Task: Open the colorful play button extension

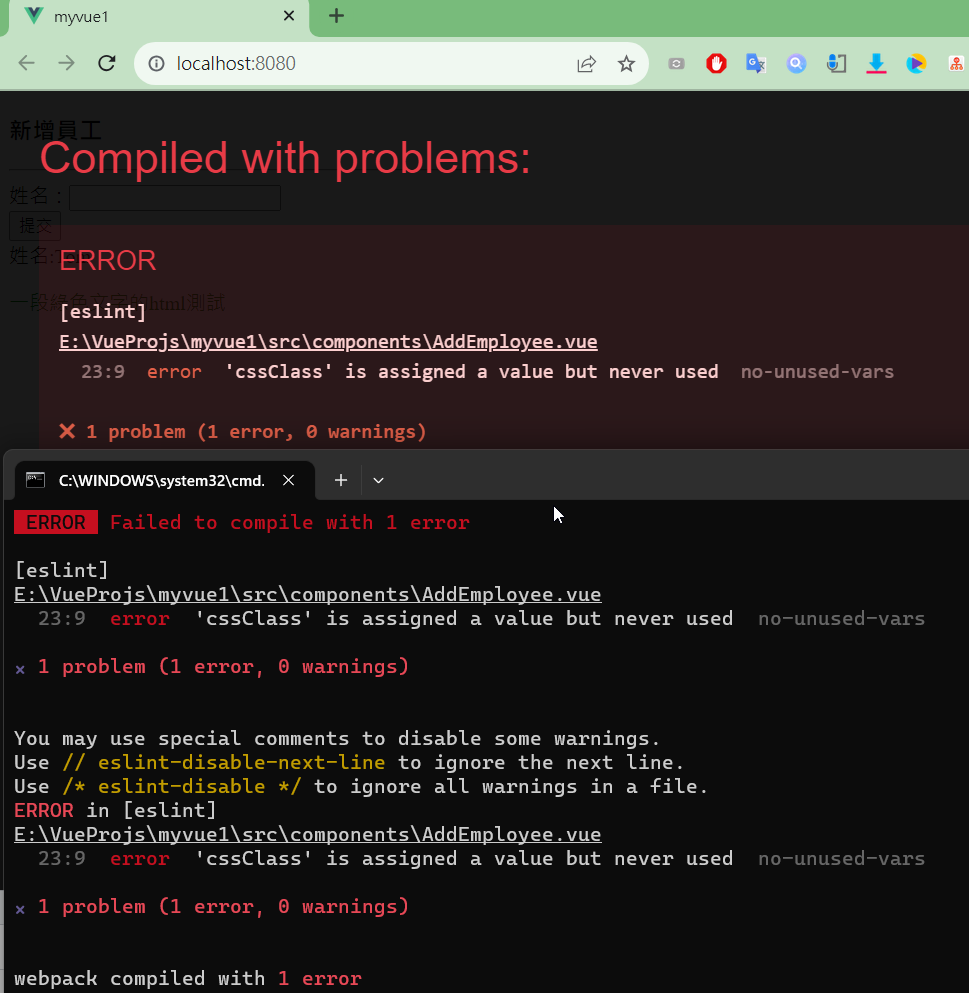Action: point(916,63)
